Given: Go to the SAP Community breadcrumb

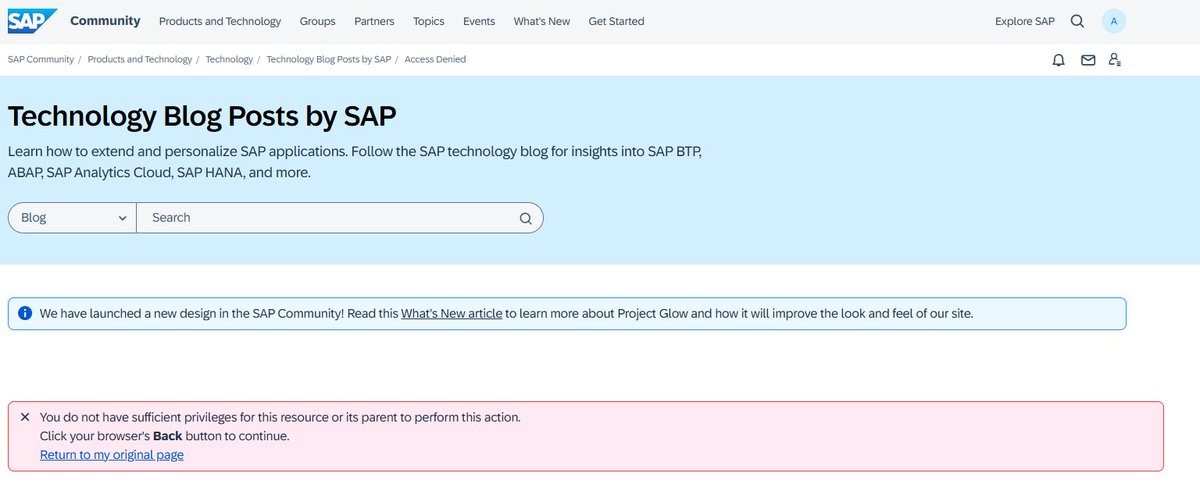Looking at the screenshot, I should tap(41, 60).
